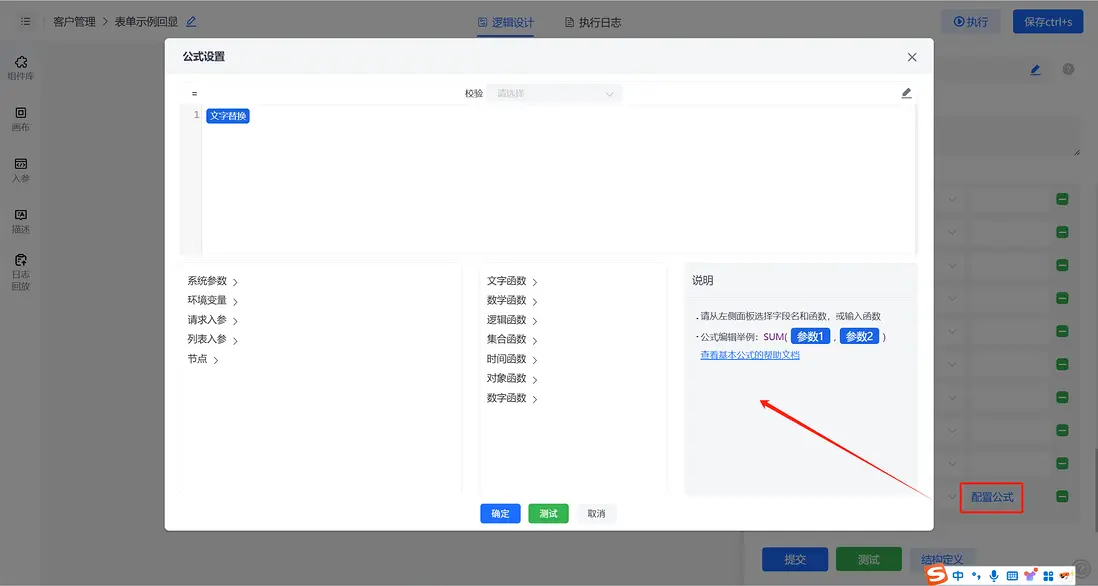This screenshot has height=586, width=1098.
Task: Open the dropdown chevron left of 配置公式
Action: coord(952,497)
